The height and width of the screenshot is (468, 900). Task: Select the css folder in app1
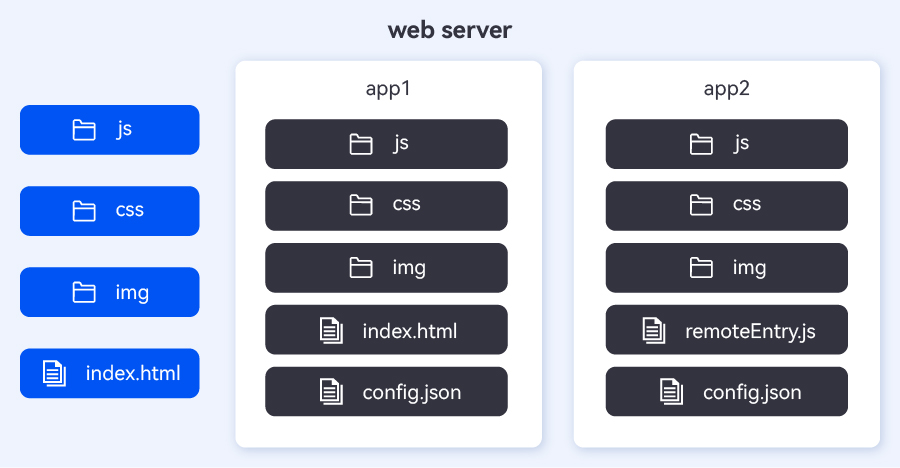(x=386, y=206)
